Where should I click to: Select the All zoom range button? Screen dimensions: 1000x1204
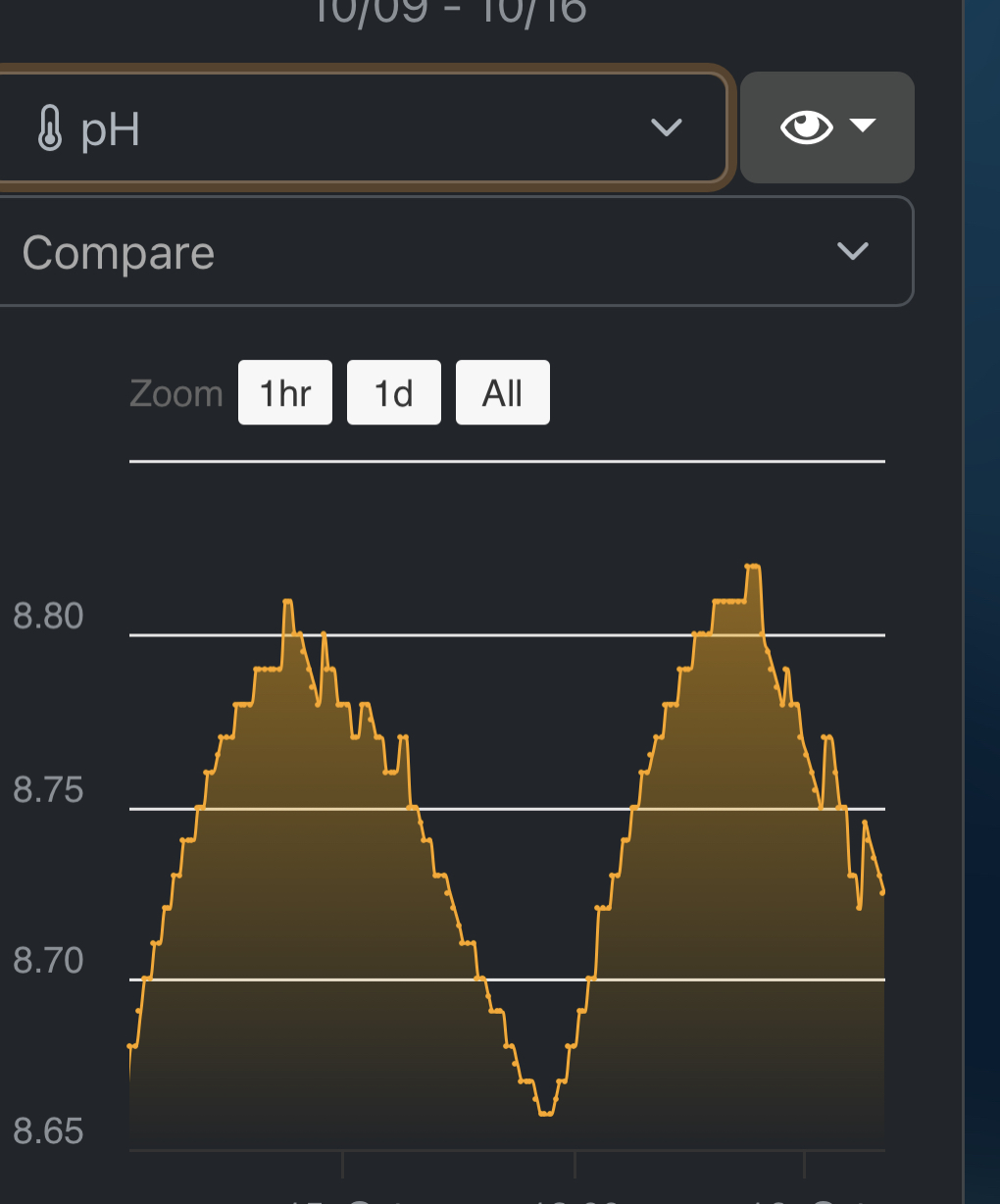503,393
